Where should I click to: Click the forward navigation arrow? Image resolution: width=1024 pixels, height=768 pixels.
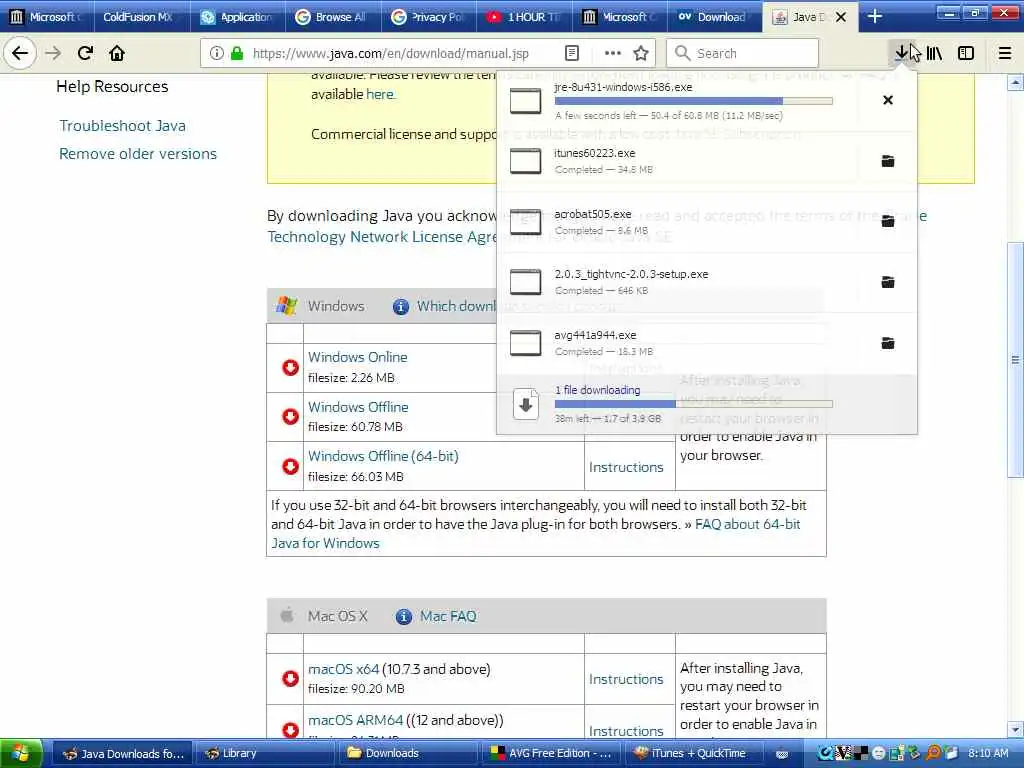tap(53, 53)
